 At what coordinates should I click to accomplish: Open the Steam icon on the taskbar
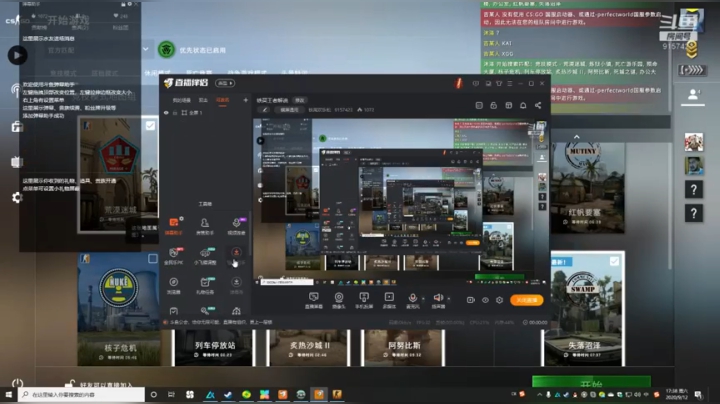point(228,394)
